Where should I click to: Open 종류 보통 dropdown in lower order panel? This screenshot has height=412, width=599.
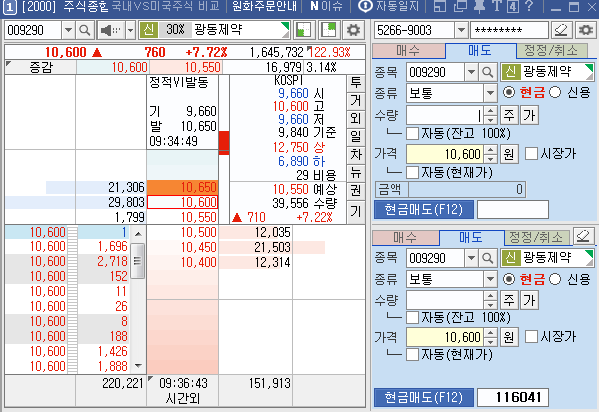(x=490, y=279)
